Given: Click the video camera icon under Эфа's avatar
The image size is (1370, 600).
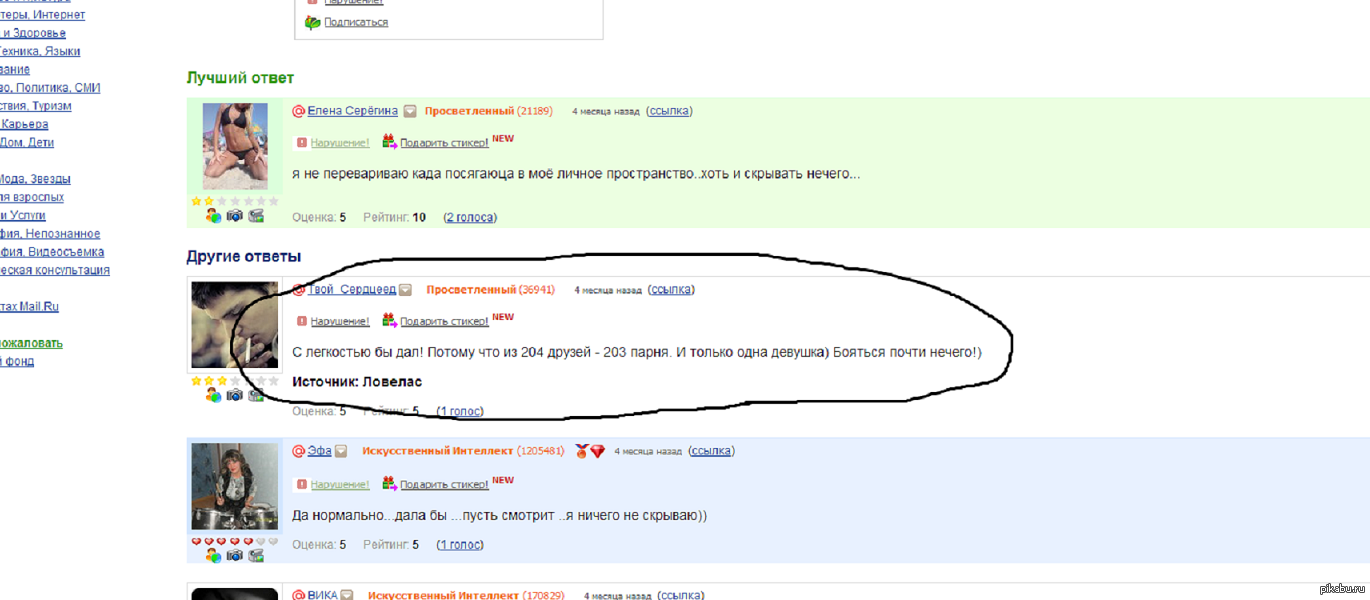Looking at the screenshot, I should (x=256, y=555).
